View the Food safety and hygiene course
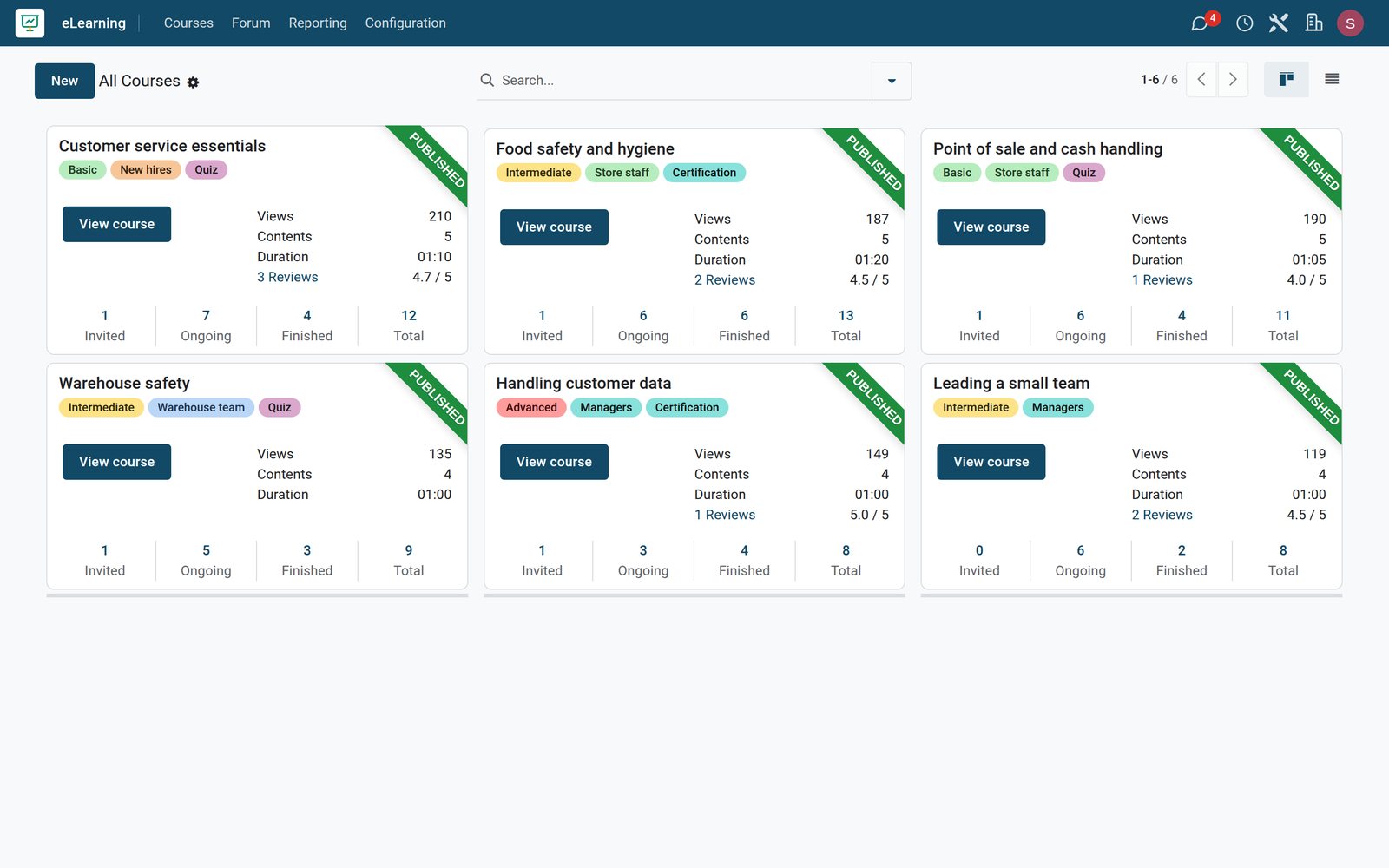The image size is (1389, 868). pos(554,227)
